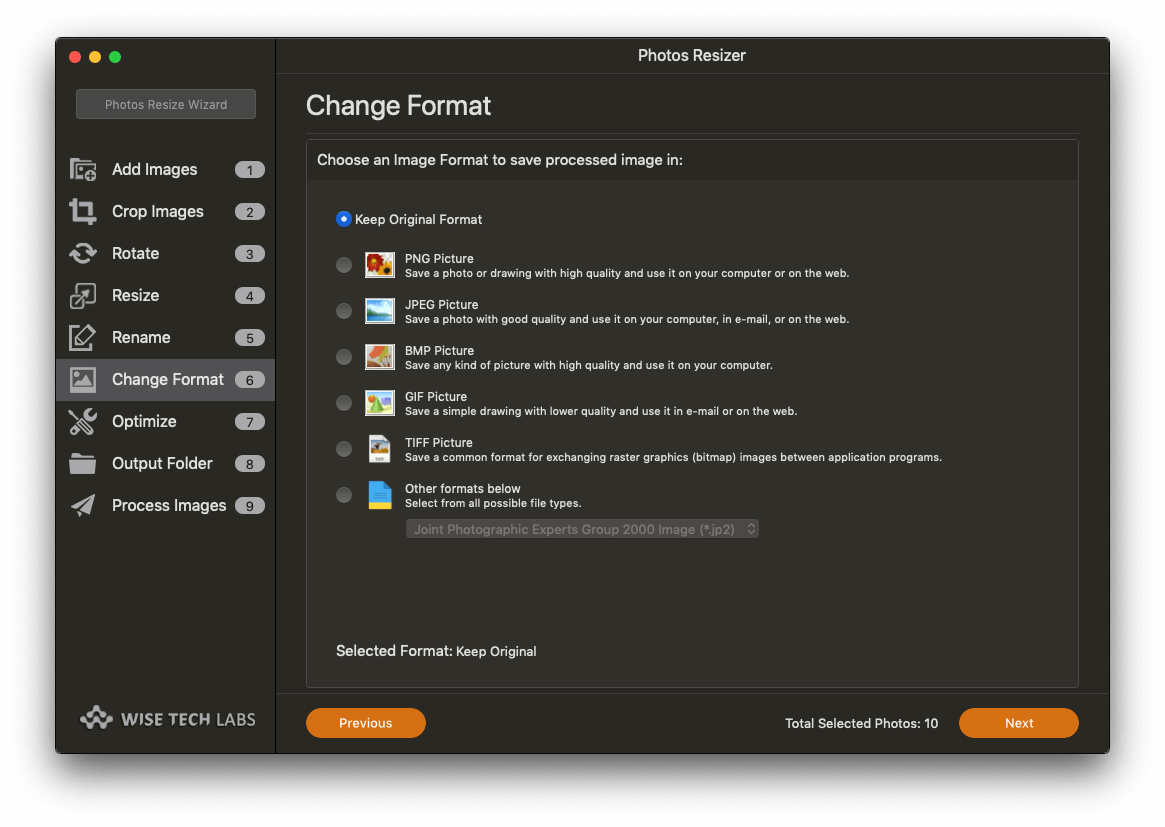Screen dimensions: 1165x827
Task: Click the BMP Picture label text
Action: pyautogui.click(x=439, y=351)
